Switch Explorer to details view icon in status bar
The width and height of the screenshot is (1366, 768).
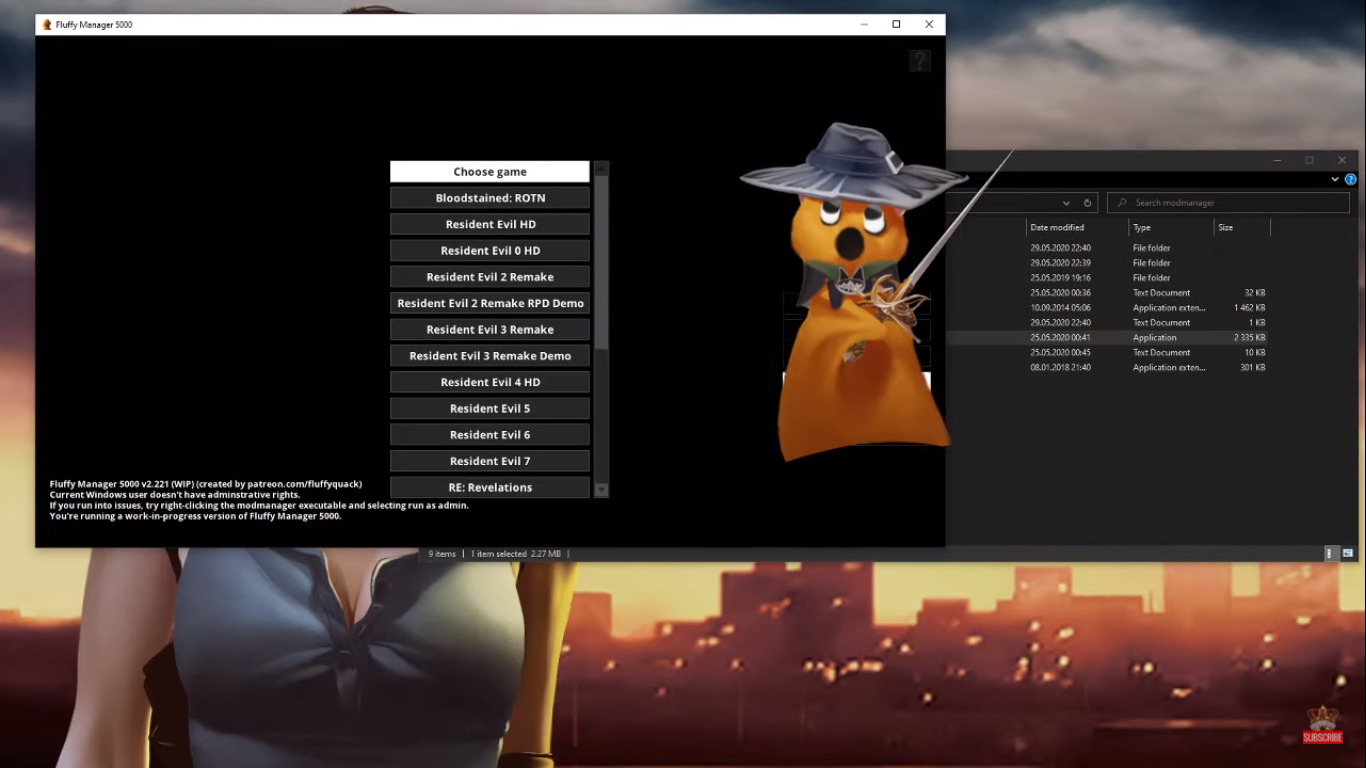tap(1330, 553)
